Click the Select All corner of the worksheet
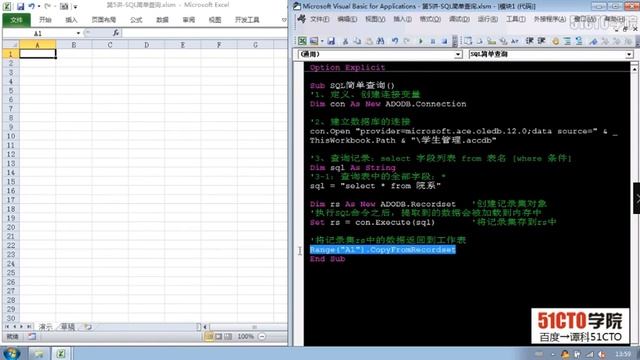The image size is (640, 360). click(11, 44)
